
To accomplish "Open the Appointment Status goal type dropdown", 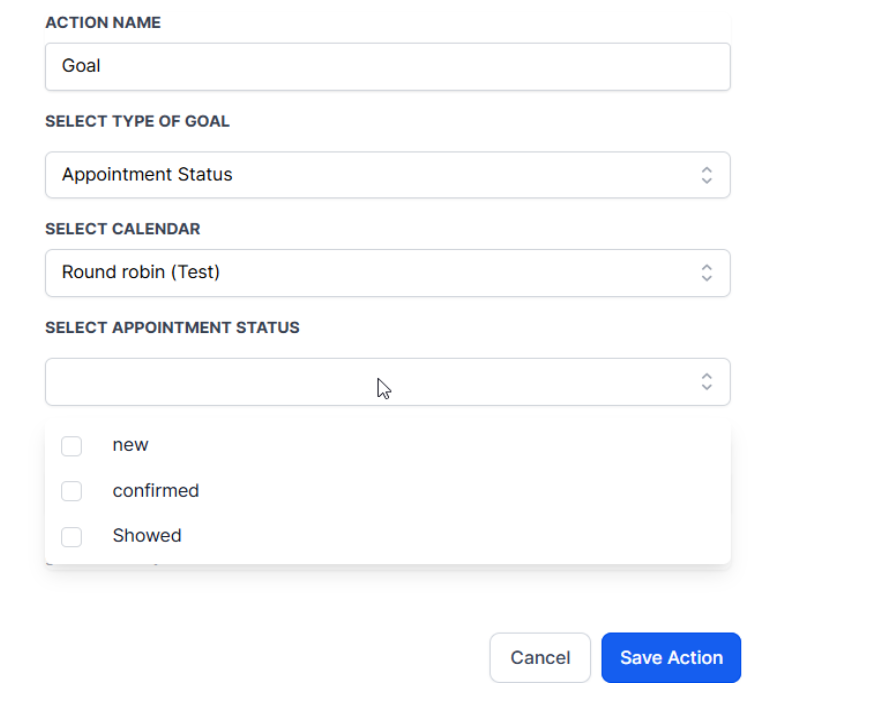I will 370,175.
